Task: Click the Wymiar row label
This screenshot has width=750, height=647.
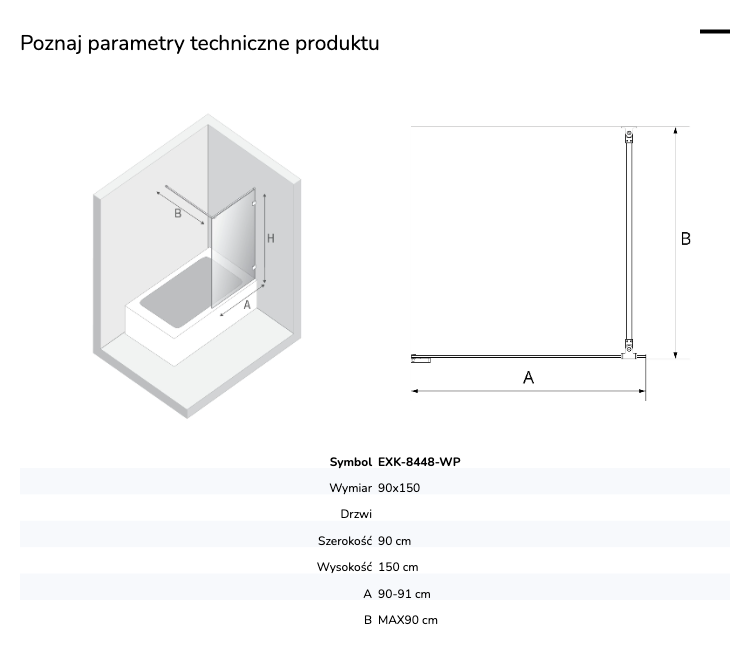Action: [x=350, y=488]
